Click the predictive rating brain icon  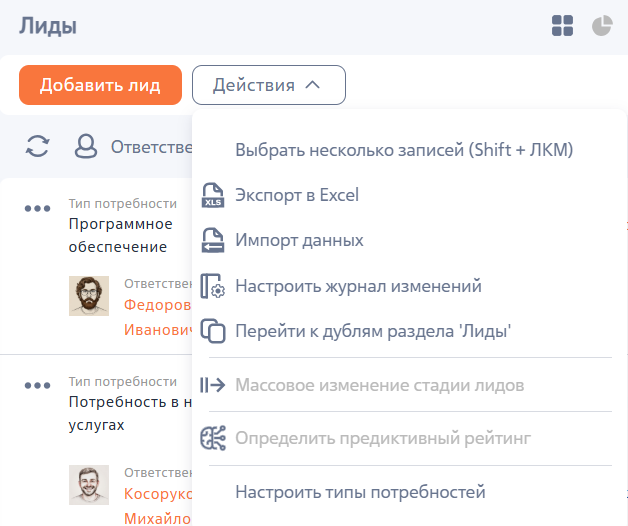[x=213, y=438]
